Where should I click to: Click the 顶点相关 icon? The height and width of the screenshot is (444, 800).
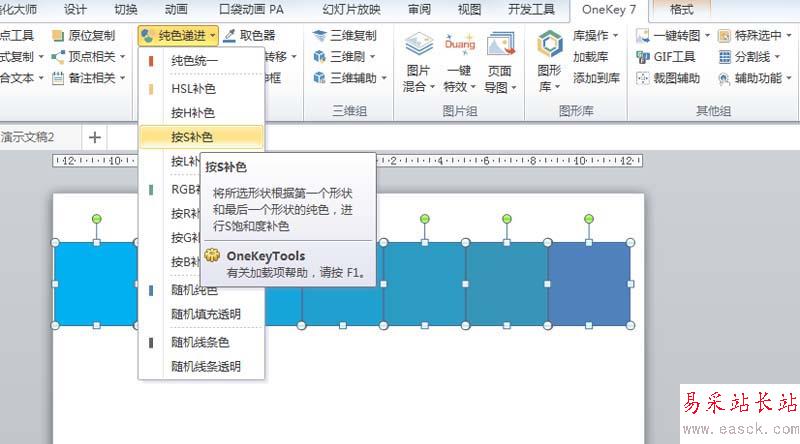58,57
